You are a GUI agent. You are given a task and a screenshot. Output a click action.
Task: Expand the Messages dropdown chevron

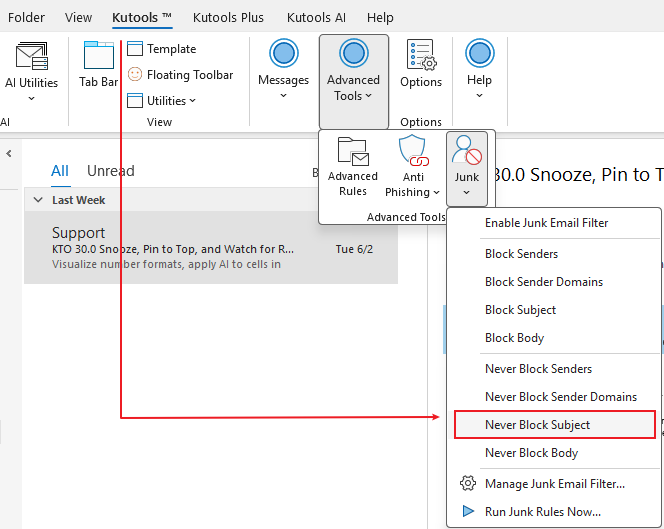coord(284,96)
